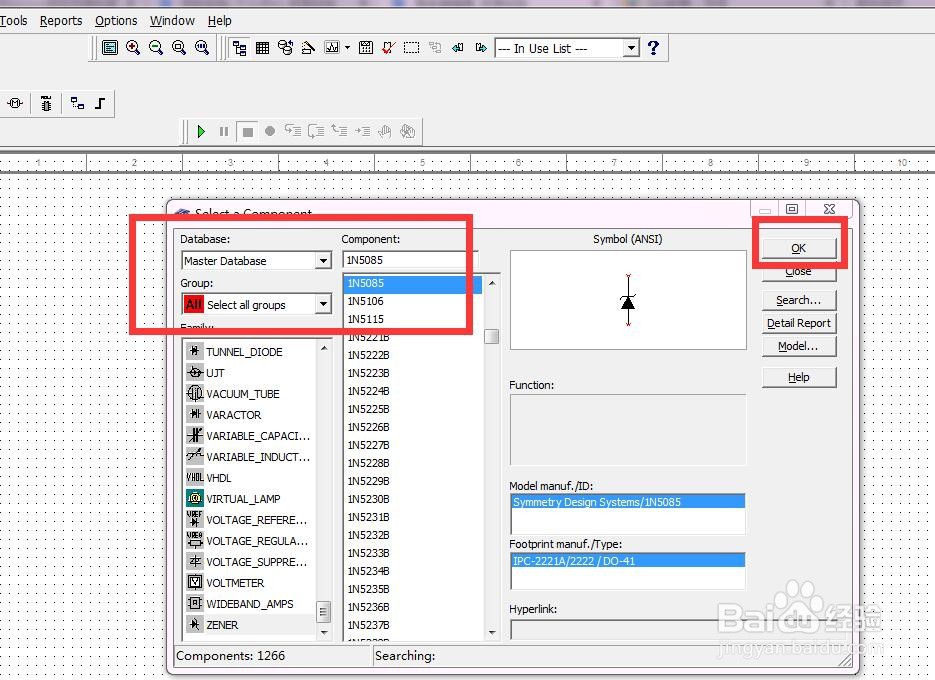The width and height of the screenshot is (935, 680).
Task: Select component 1N5226B in the list
Action: click(x=413, y=427)
